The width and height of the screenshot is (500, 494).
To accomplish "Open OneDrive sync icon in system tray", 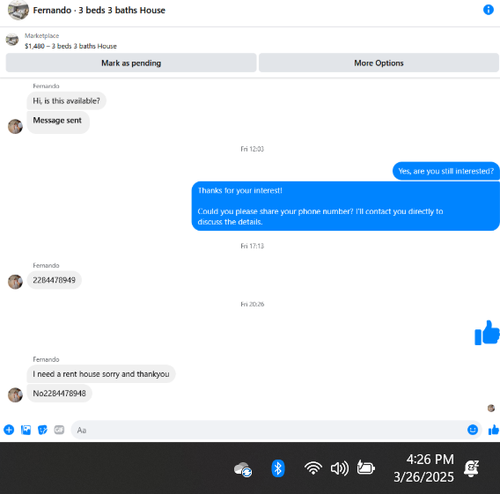I will tap(243, 469).
